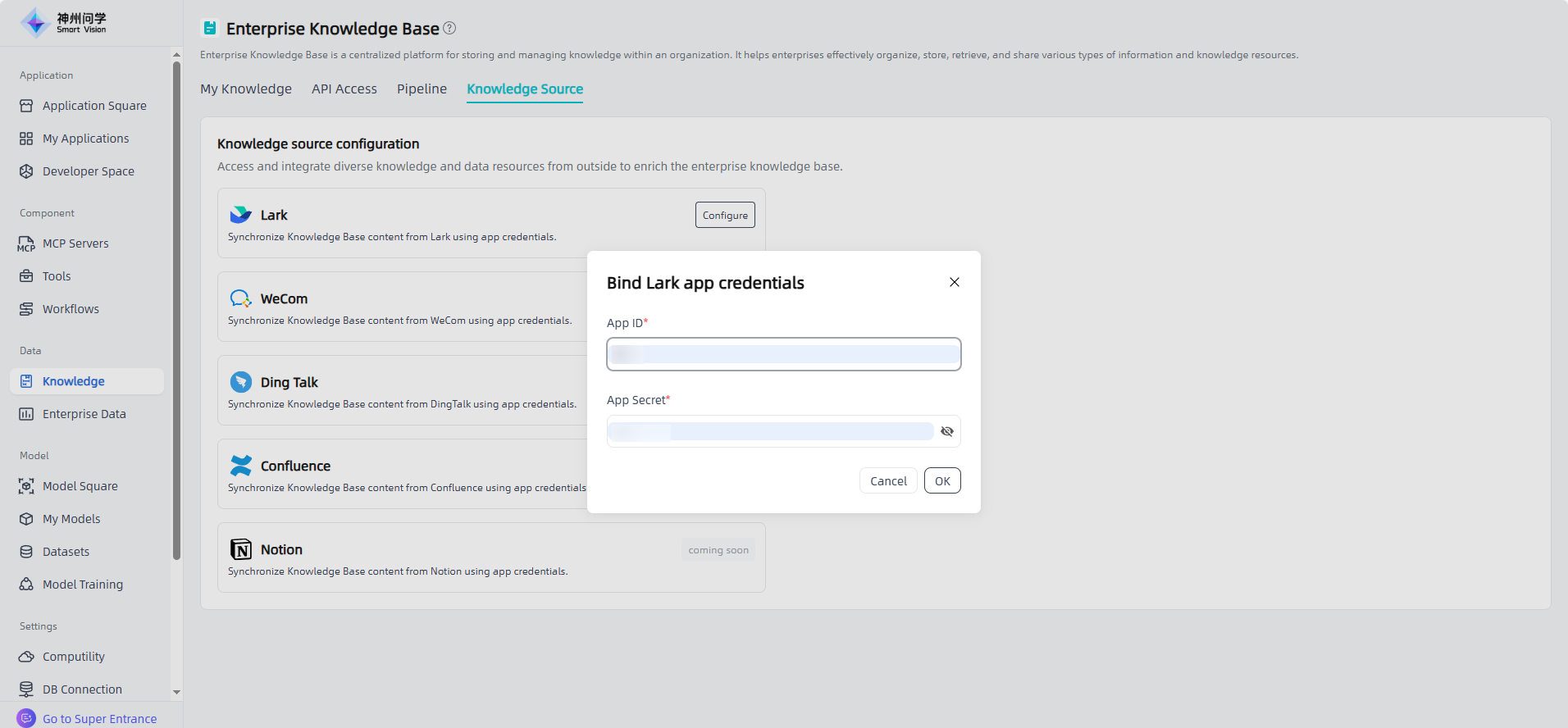Click the Go to Super Entrance icon

pos(26,718)
